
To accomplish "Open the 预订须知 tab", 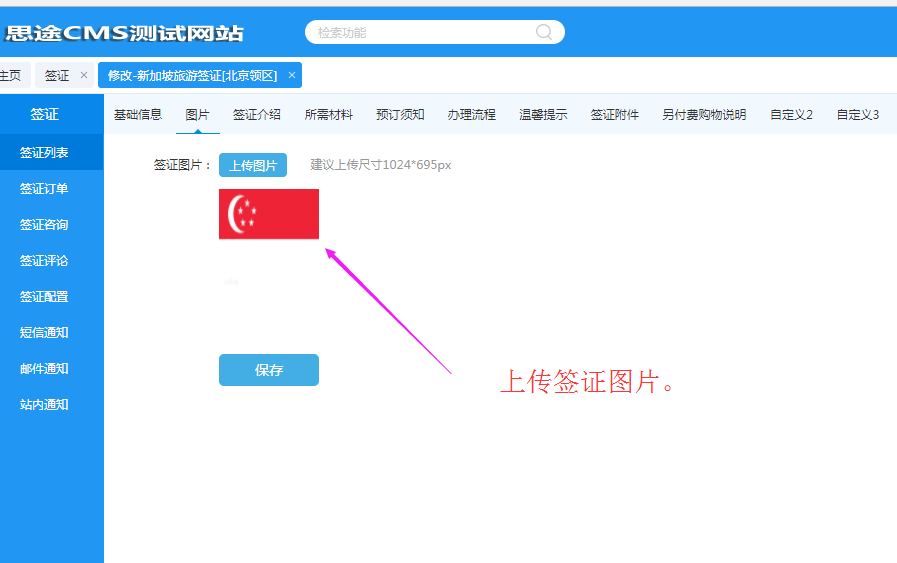I will click(400, 115).
